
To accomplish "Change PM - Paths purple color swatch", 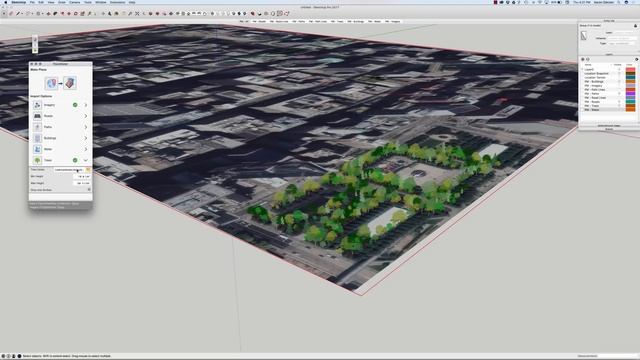I will coord(630,93).
